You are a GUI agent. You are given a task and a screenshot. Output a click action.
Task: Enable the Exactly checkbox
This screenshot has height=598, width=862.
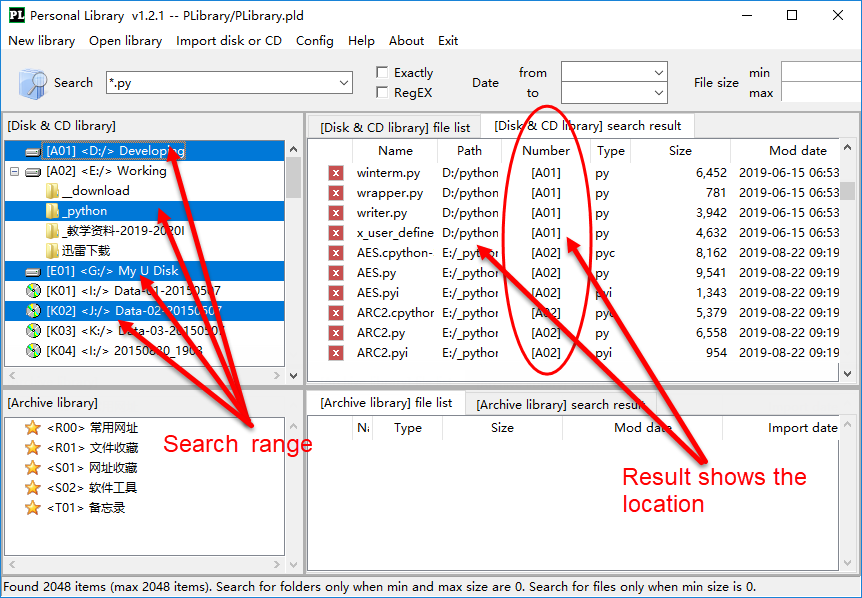382,73
